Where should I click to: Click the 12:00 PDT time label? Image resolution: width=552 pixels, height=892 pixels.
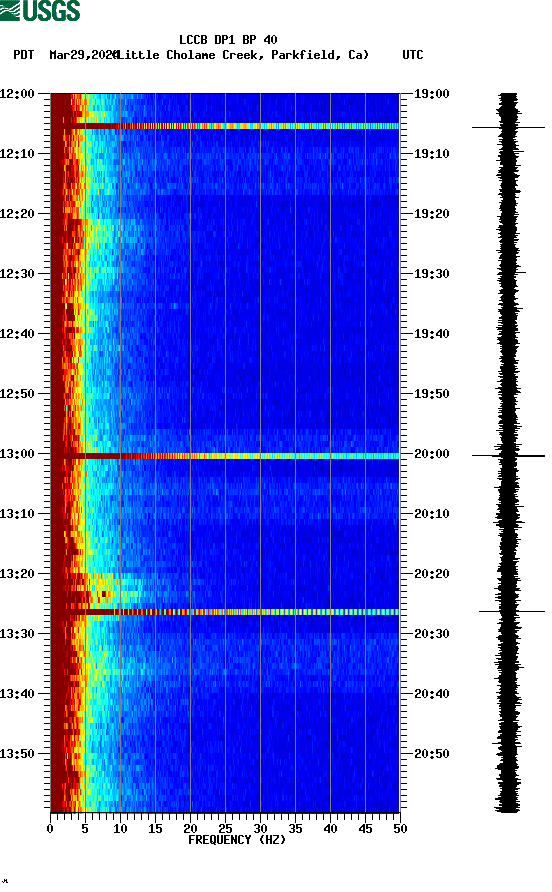(18, 94)
